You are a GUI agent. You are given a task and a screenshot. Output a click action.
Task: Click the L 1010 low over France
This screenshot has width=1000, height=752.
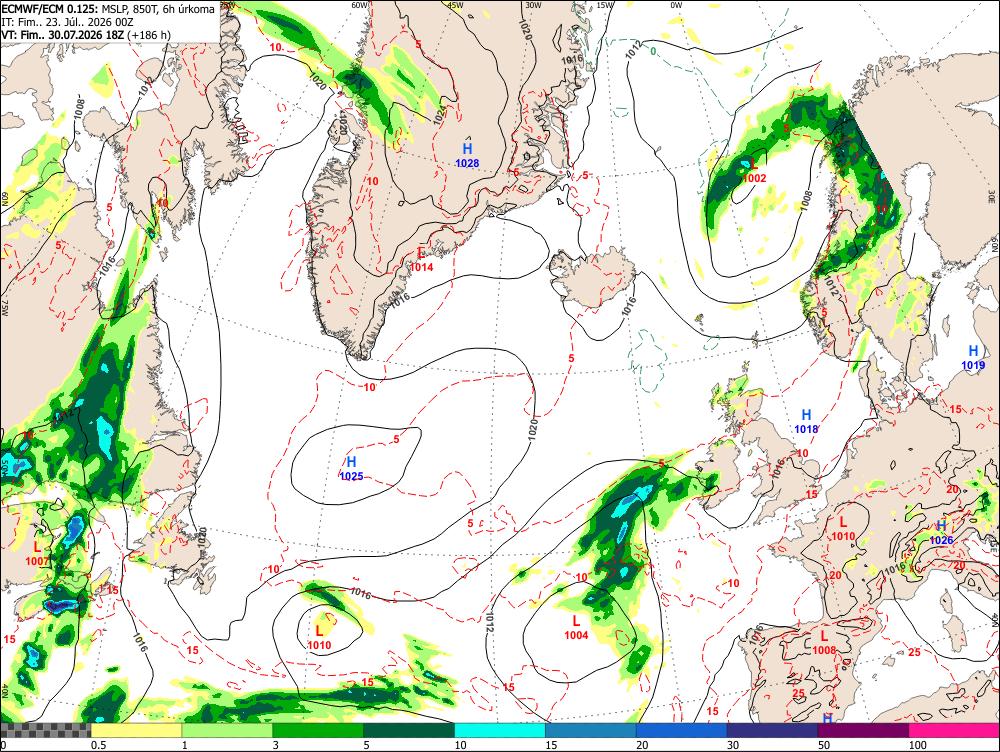(x=842, y=529)
